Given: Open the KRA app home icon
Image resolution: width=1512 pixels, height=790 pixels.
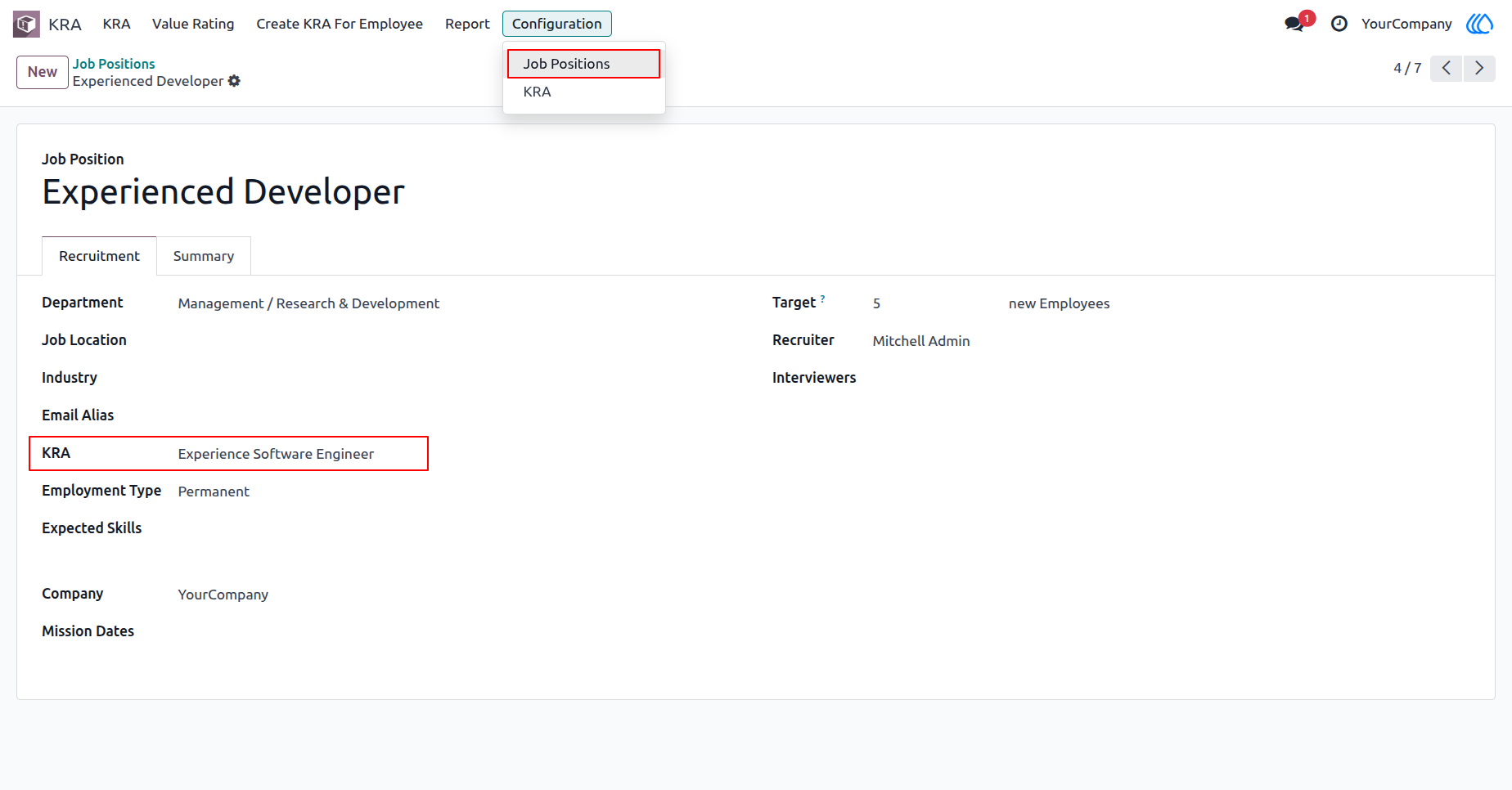Looking at the screenshot, I should 26,24.
